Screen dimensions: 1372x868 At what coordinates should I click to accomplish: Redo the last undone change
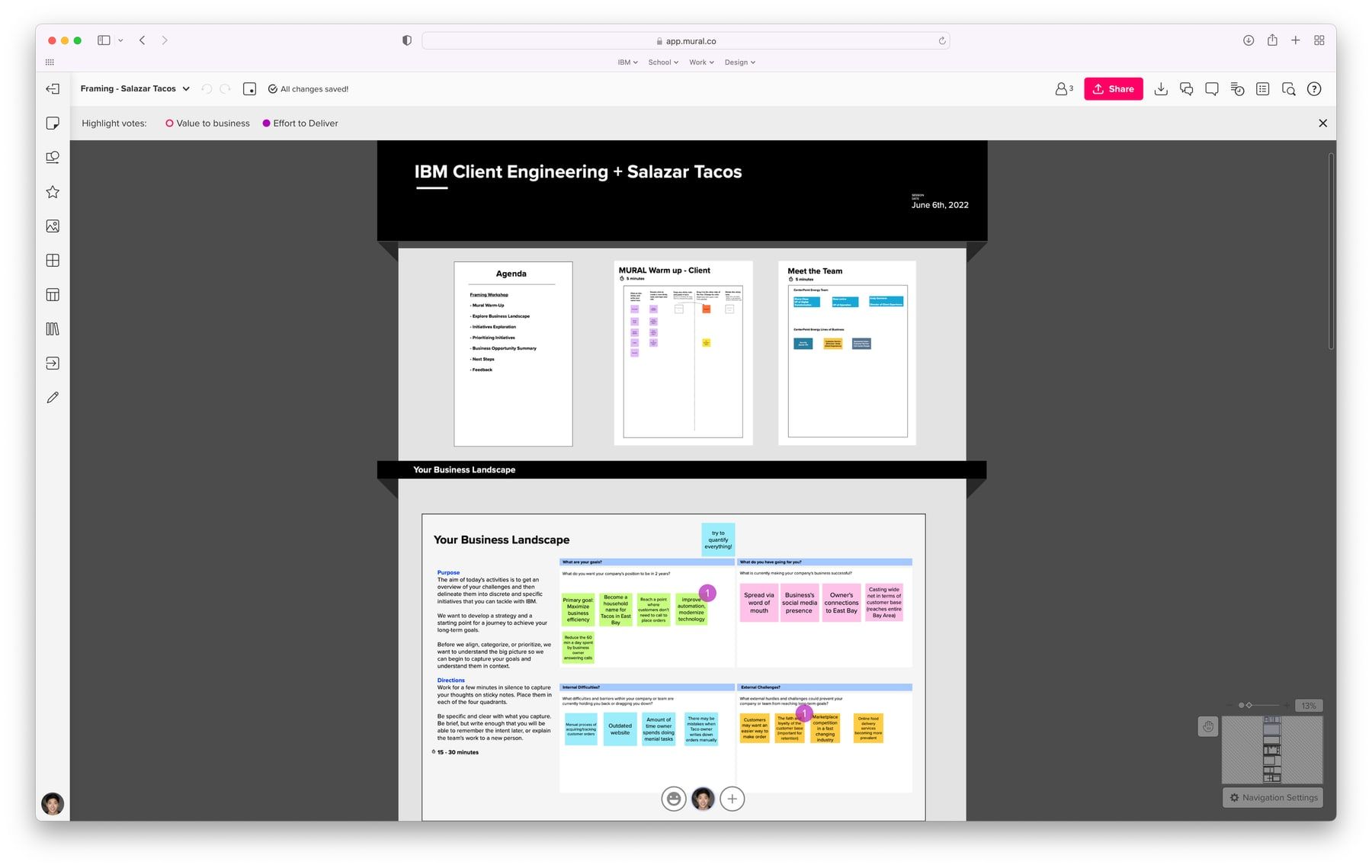tap(225, 89)
